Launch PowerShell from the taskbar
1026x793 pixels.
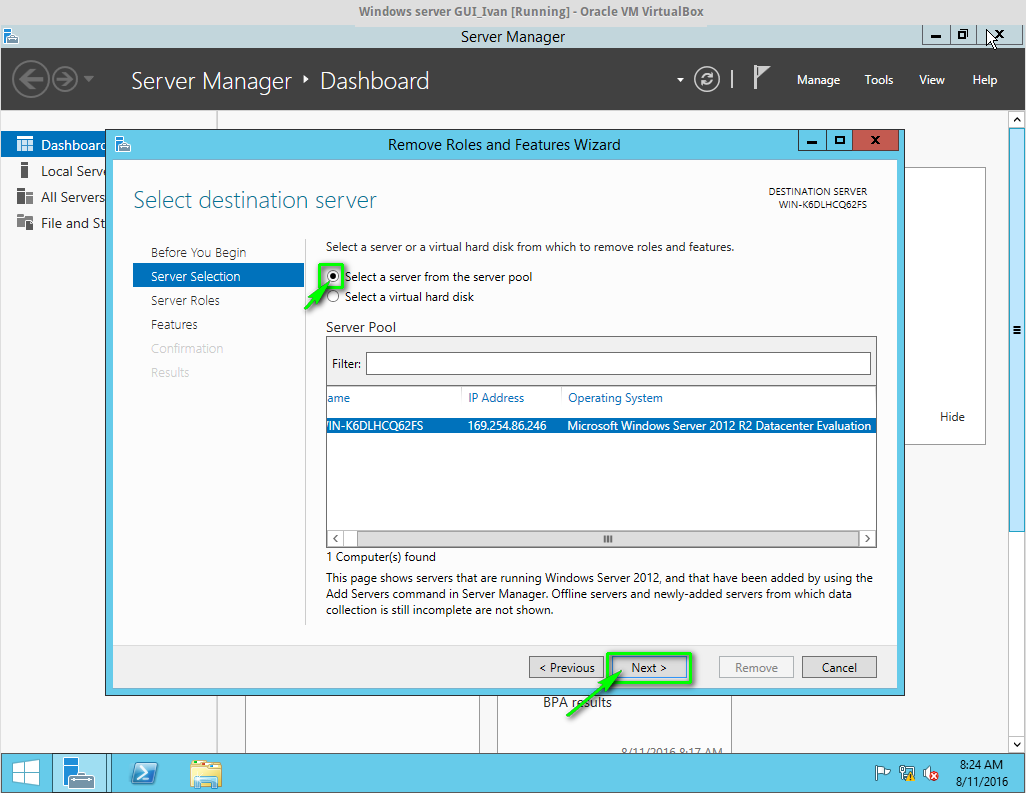143,773
